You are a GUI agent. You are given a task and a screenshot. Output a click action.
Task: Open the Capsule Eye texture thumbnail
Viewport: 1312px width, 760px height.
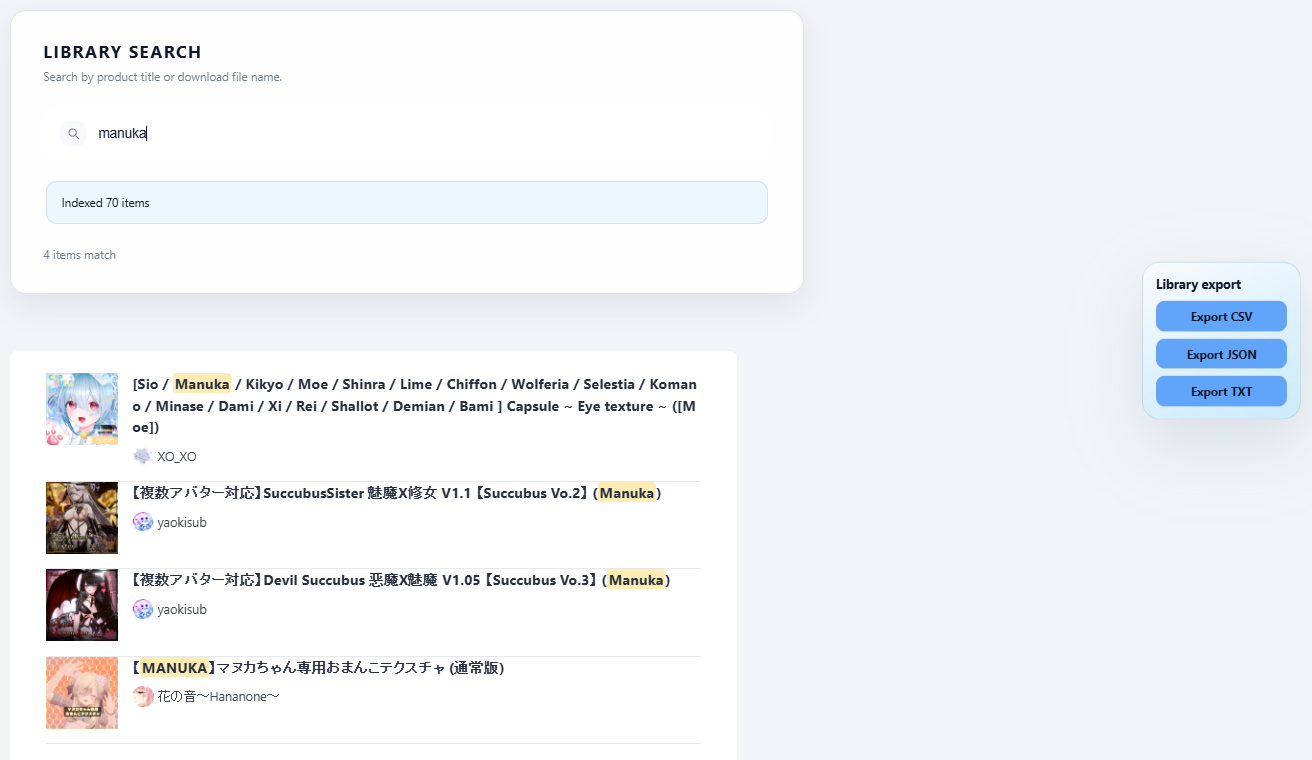pos(82,409)
